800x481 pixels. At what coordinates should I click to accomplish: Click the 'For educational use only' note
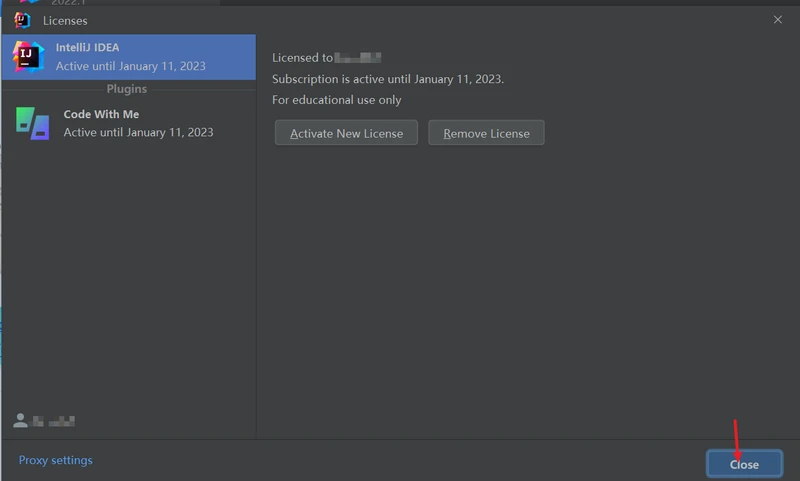tap(337, 100)
